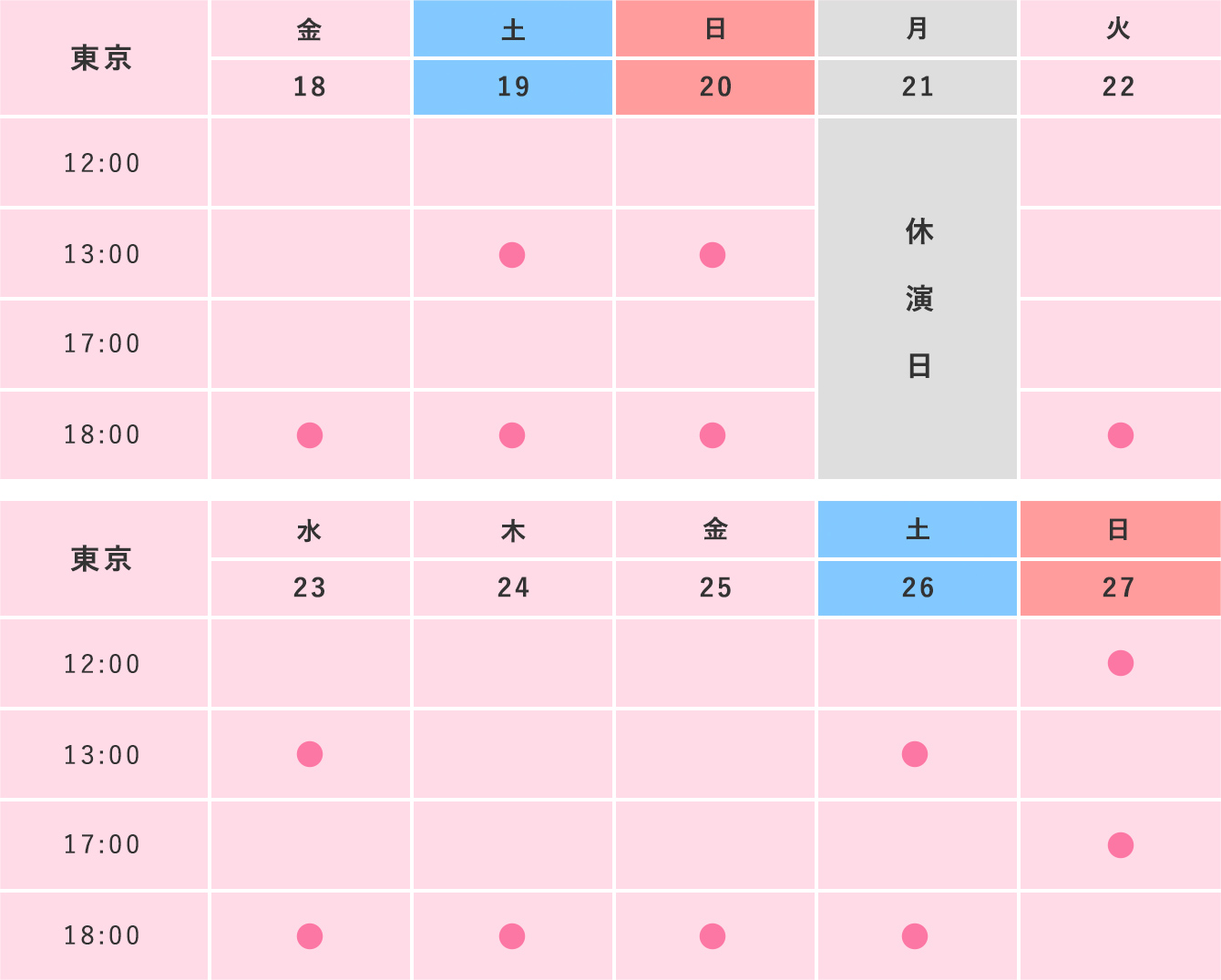Click the blue Saturday 19 date header
The image size is (1221, 980).
(513, 87)
